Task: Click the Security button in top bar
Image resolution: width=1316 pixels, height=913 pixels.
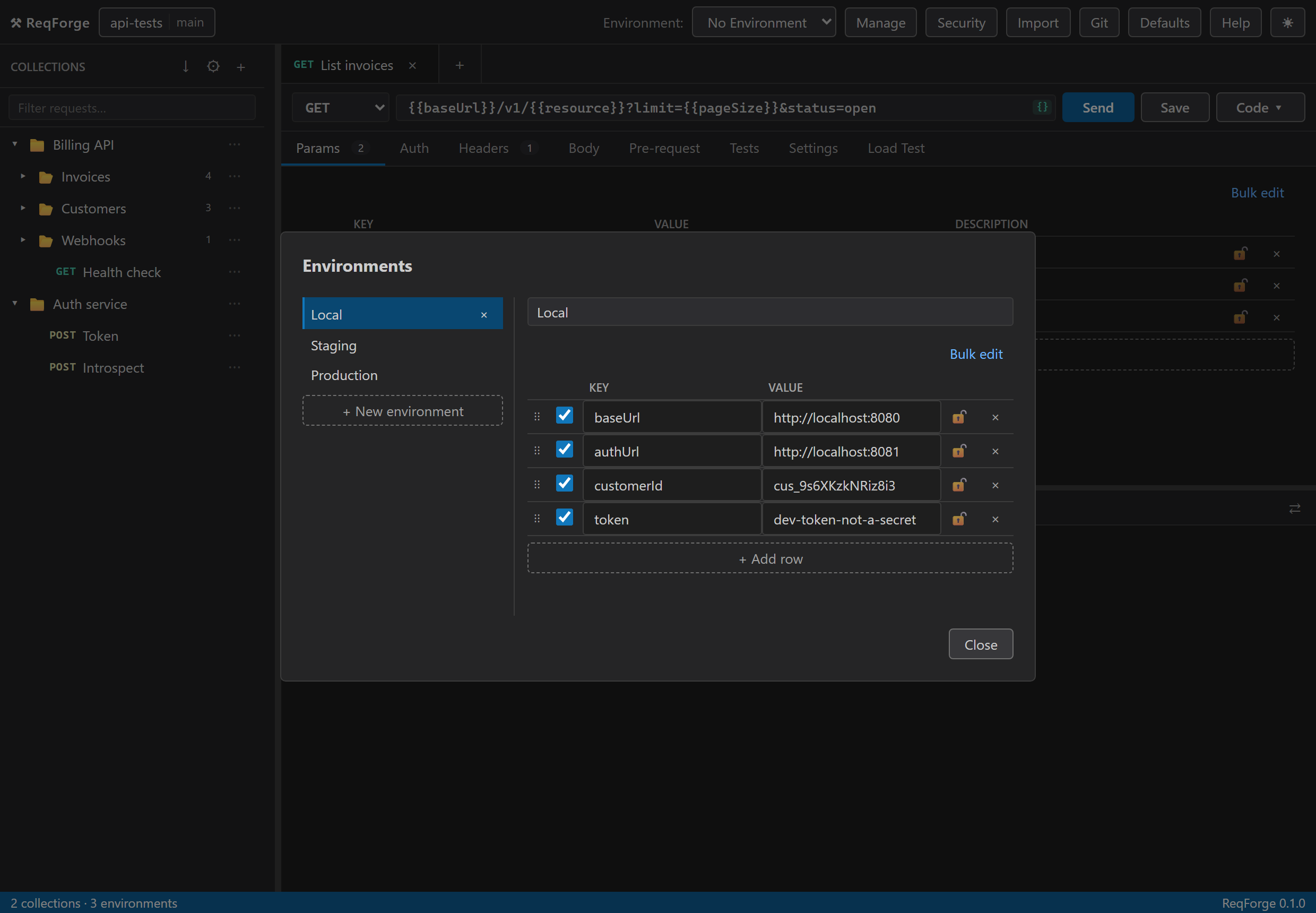Action: pos(961,23)
